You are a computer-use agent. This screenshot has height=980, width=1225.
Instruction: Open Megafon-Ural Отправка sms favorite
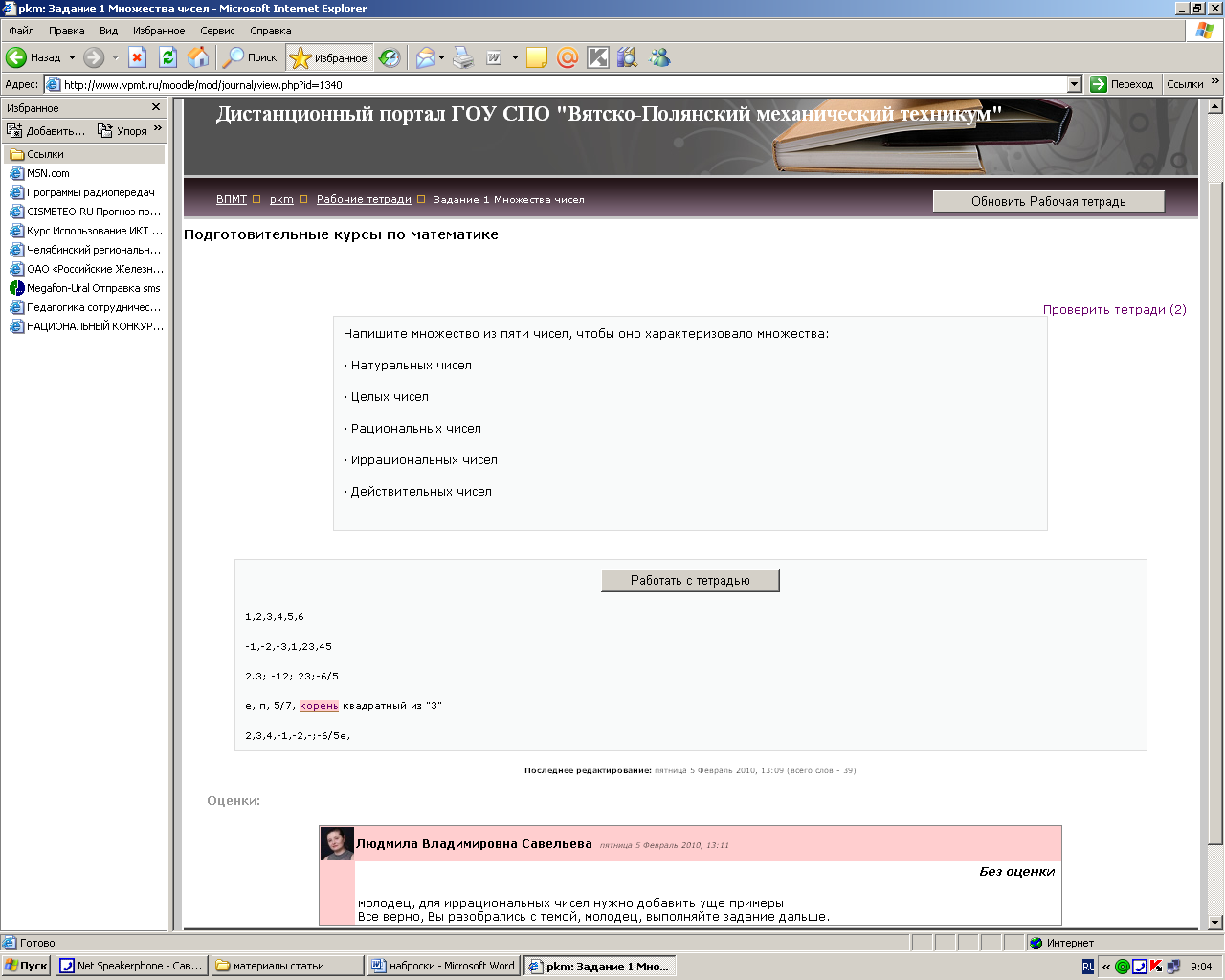tap(85, 288)
